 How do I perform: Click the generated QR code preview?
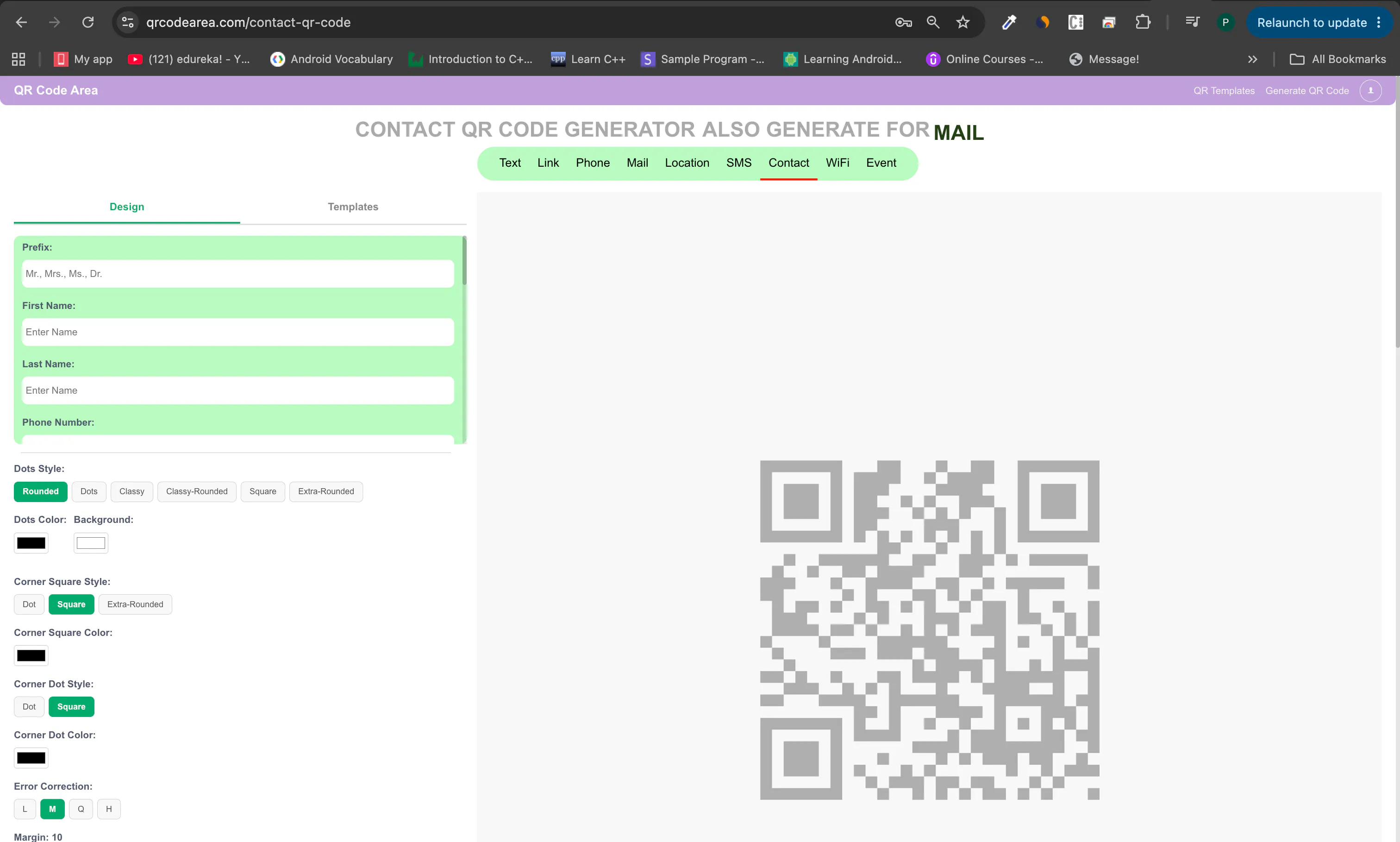coord(929,630)
